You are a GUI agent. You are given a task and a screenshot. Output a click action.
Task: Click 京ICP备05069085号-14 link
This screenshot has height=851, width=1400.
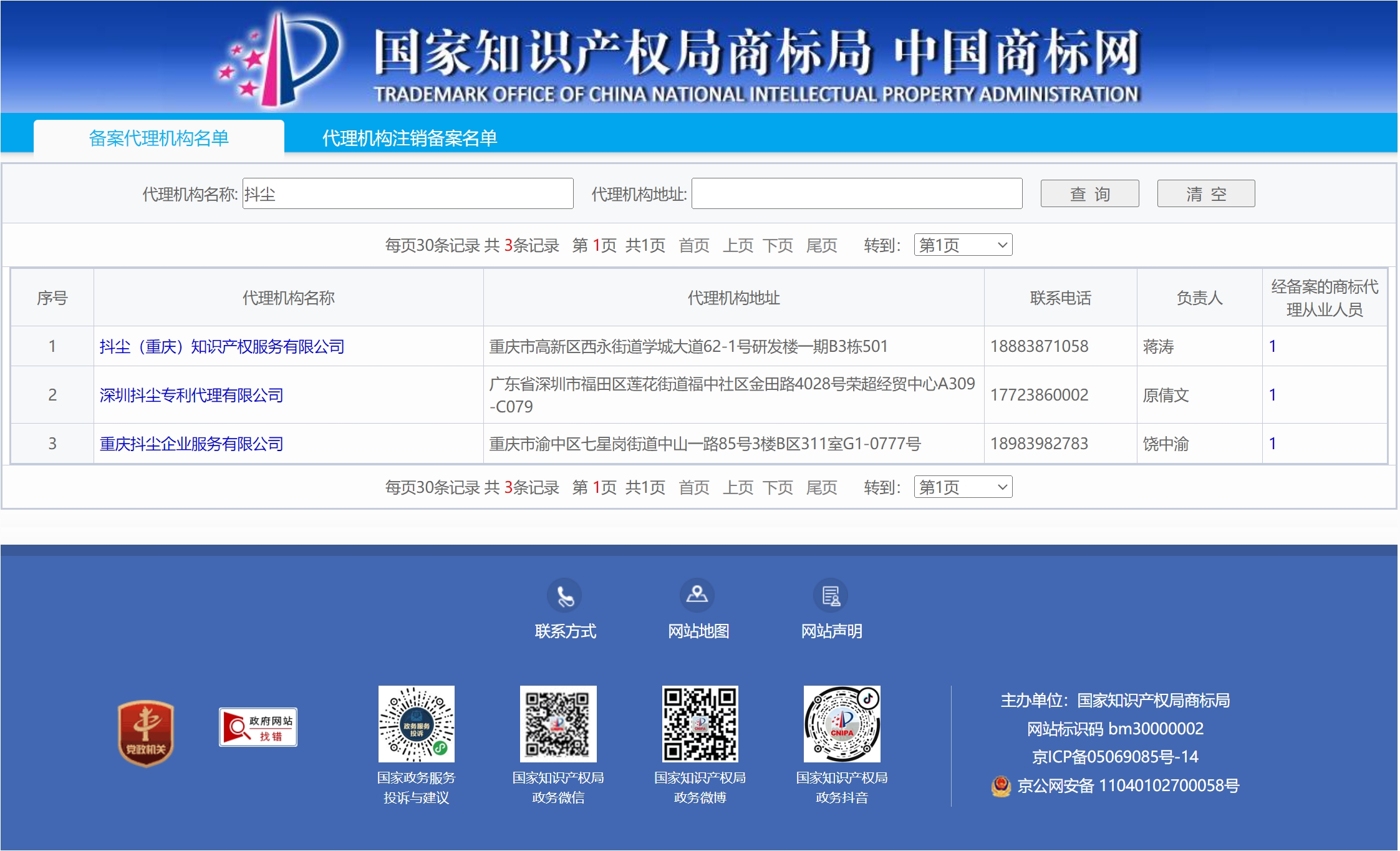tap(1115, 757)
